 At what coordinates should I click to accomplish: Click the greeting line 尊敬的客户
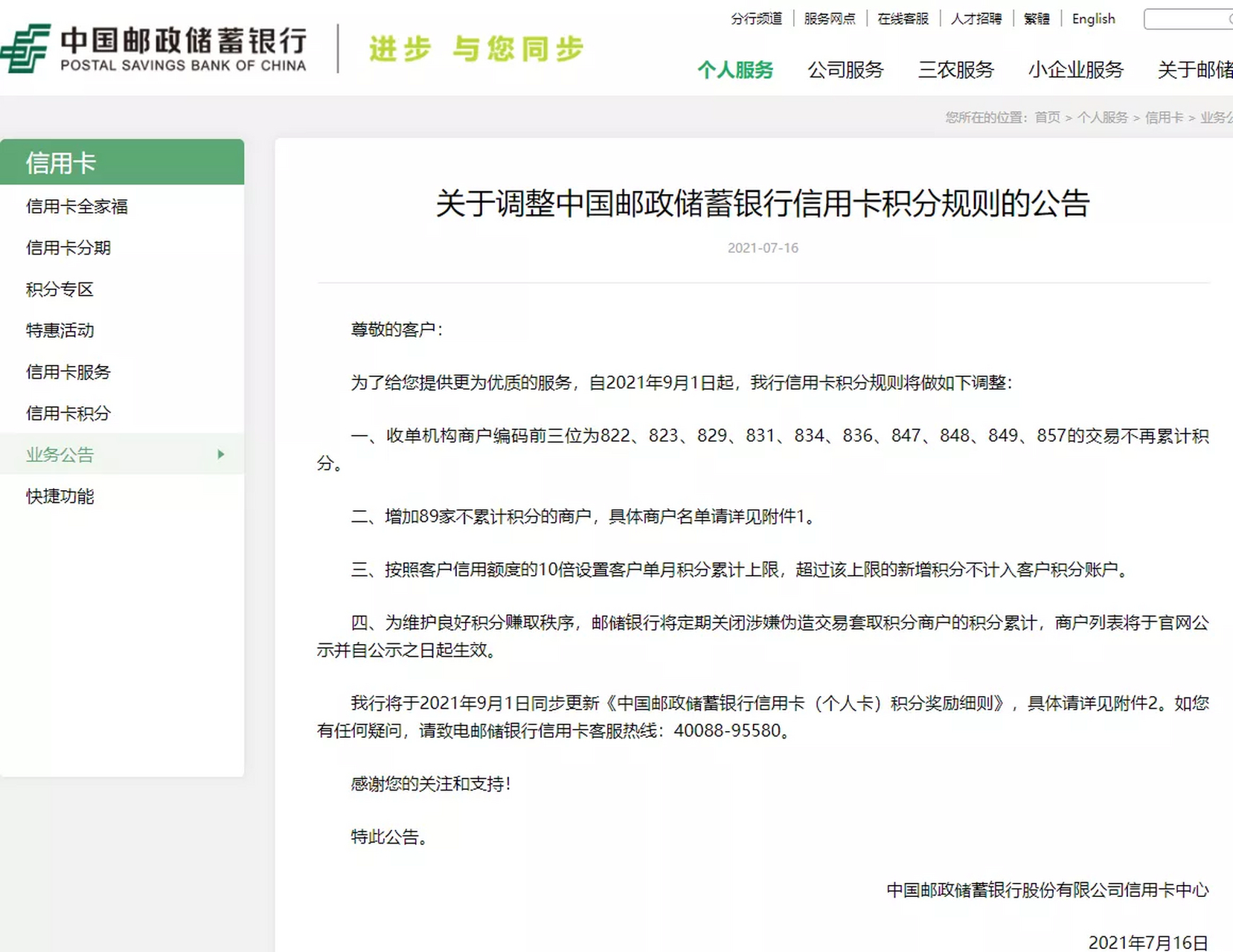pyautogui.click(x=397, y=329)
